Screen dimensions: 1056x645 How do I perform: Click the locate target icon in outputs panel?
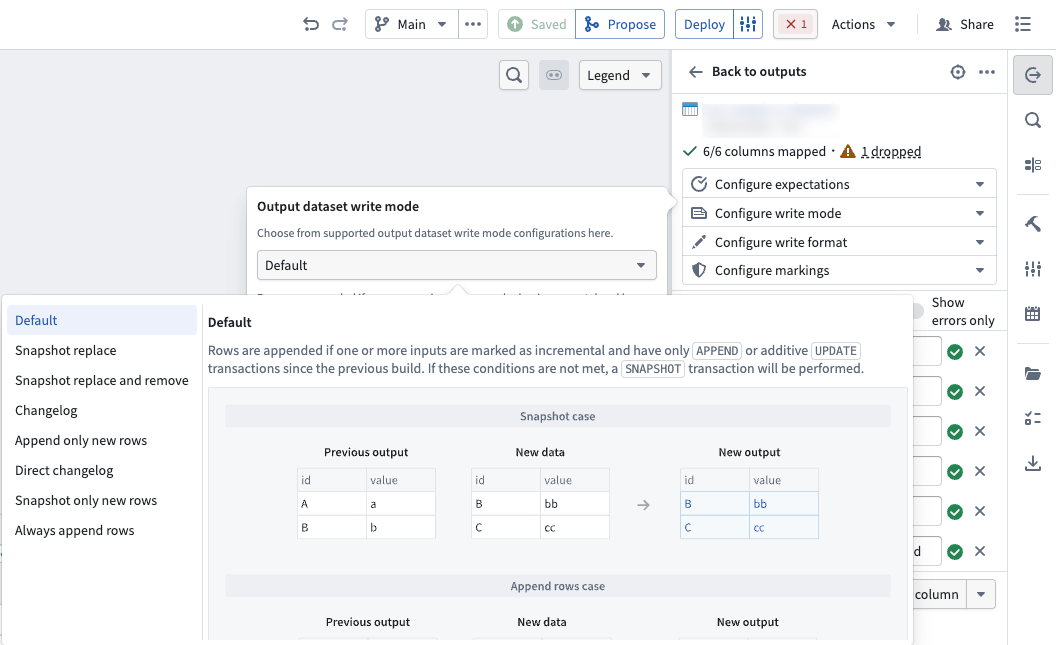958,72
